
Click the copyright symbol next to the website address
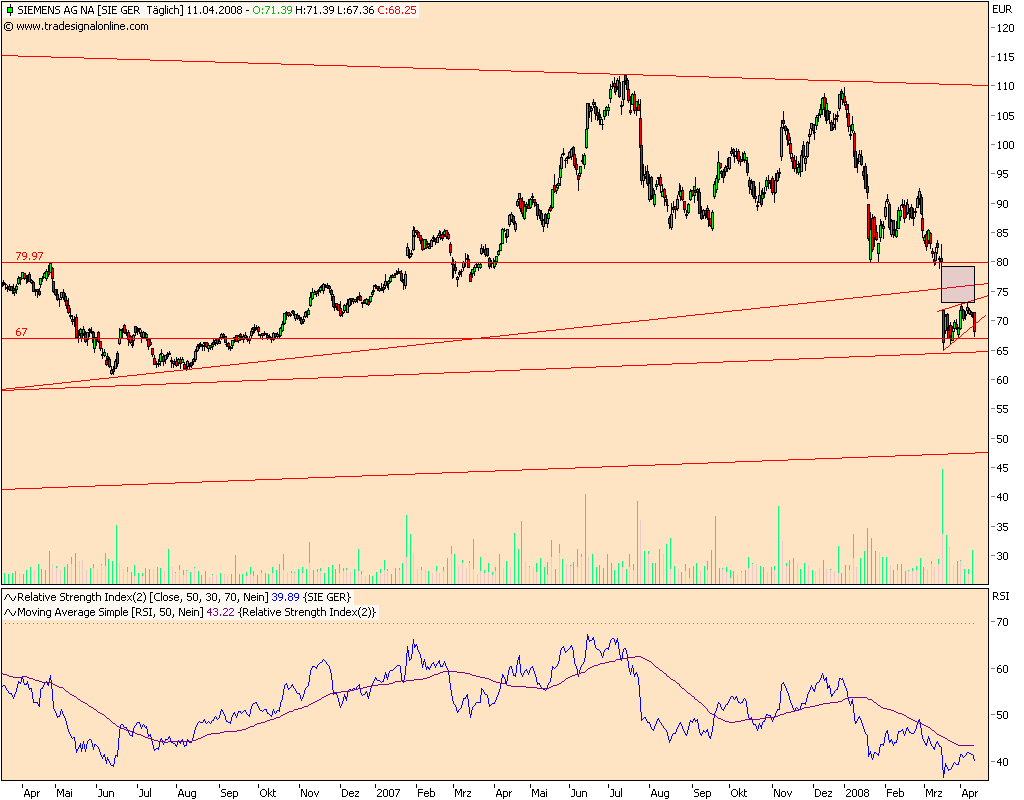10,27
